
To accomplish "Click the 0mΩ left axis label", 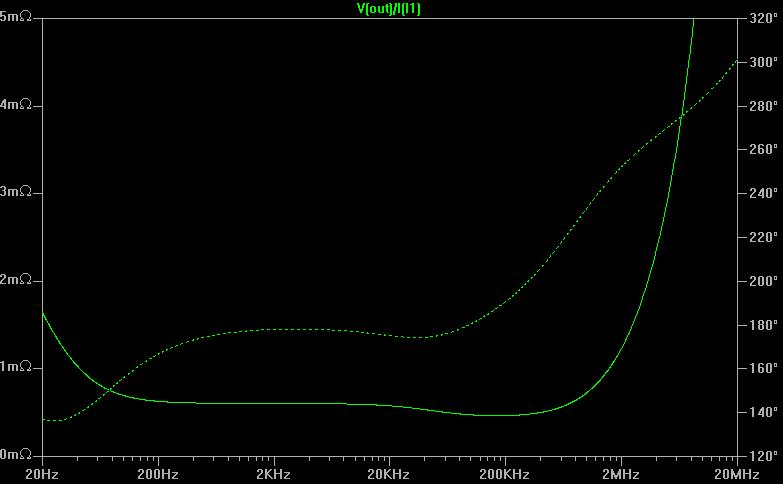I will coord(15,454).
